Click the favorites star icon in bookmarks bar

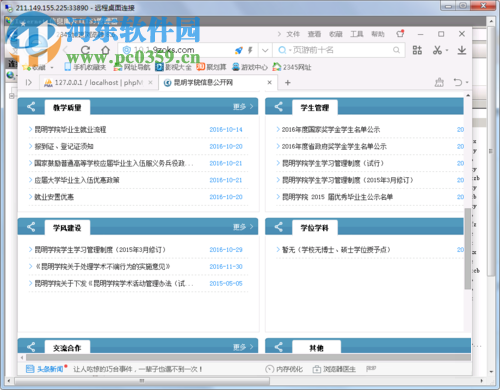click(26, 67)
